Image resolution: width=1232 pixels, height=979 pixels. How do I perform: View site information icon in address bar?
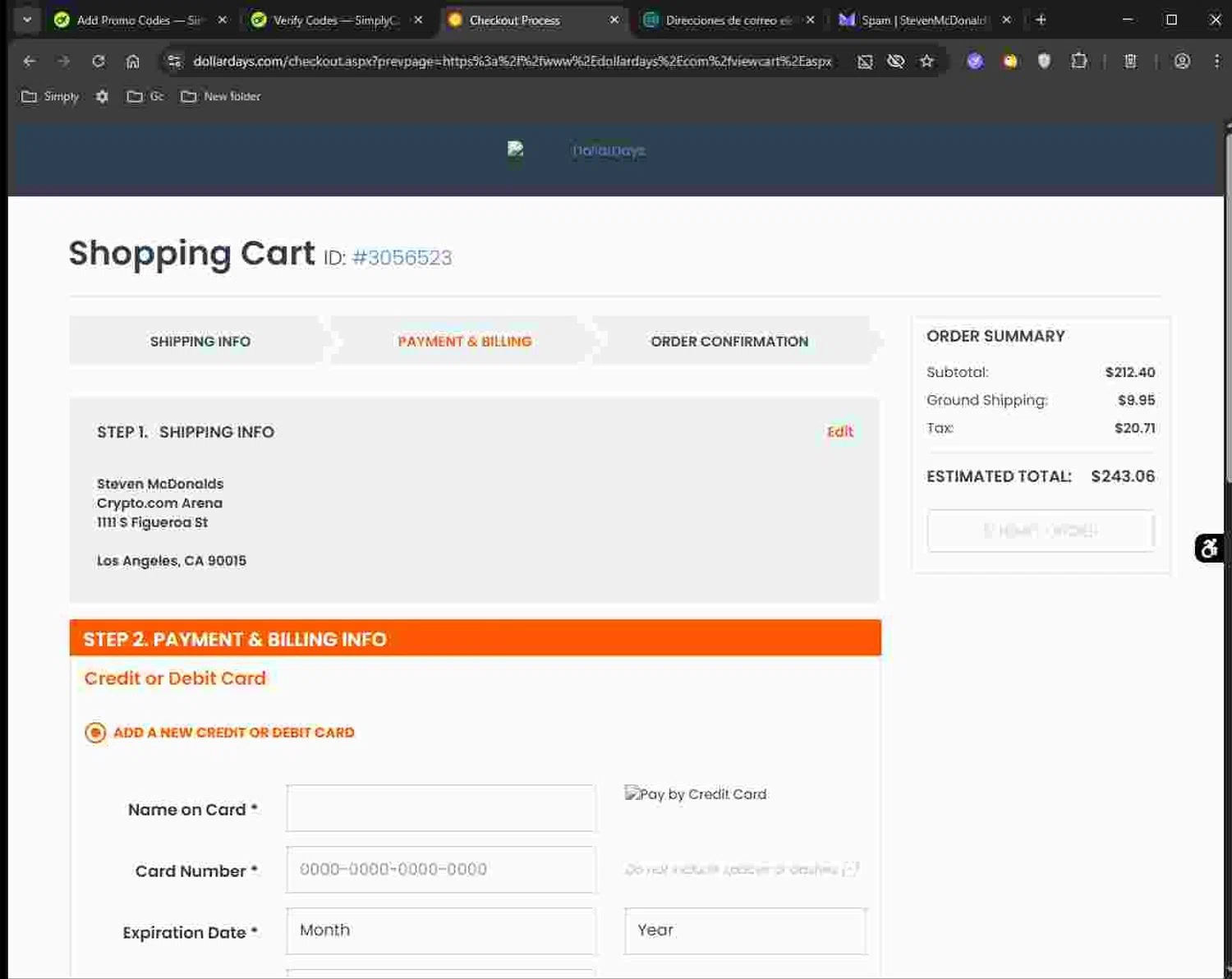click(173, 61)
